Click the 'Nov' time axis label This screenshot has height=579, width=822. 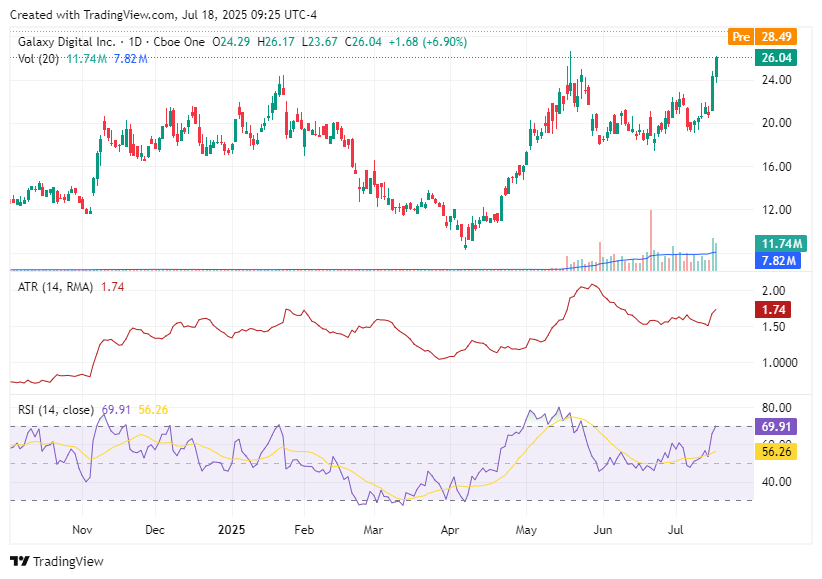tap(82, 530)
